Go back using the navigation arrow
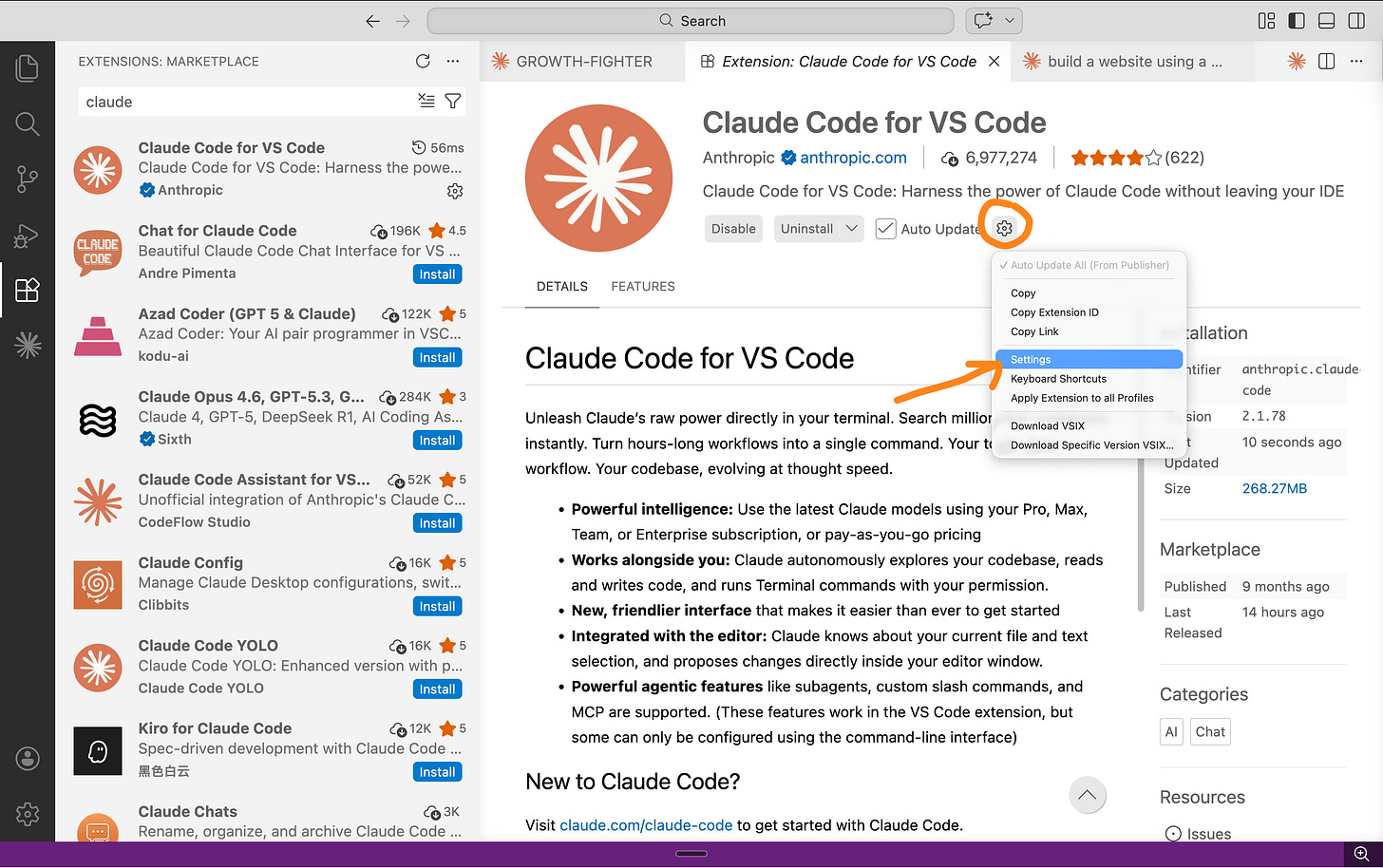 [373, 21]
